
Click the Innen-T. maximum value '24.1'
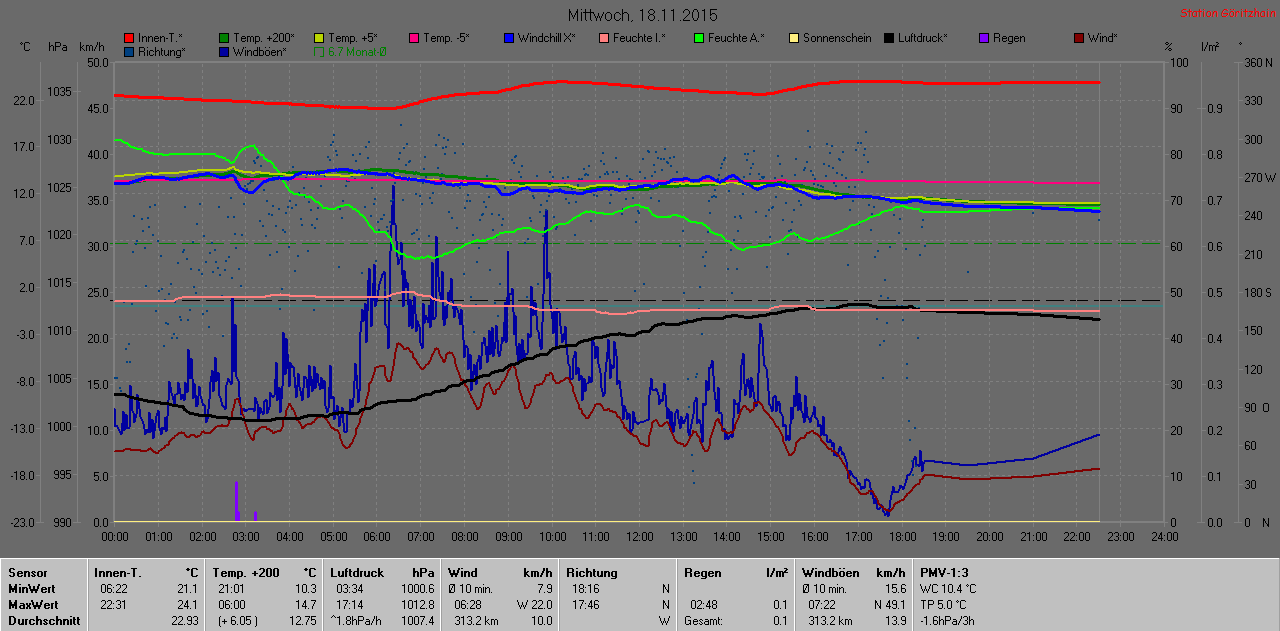click(x=188, y=605)
